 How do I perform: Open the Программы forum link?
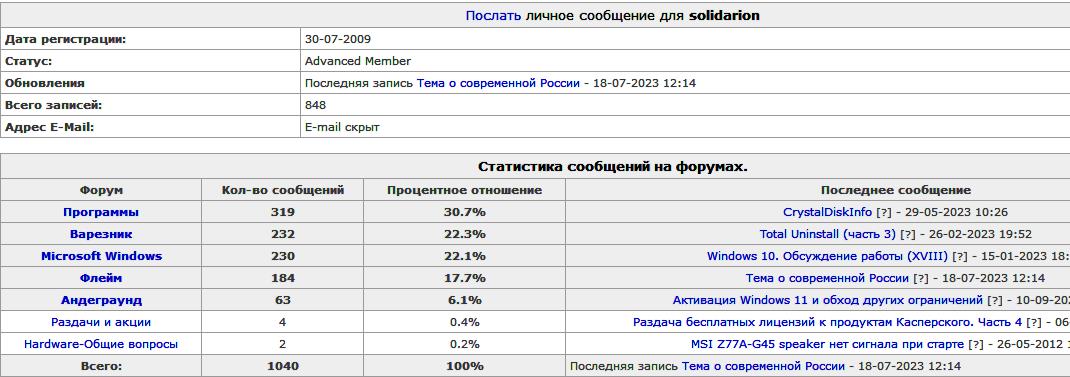pyautogui.click(x=101, y=212)
